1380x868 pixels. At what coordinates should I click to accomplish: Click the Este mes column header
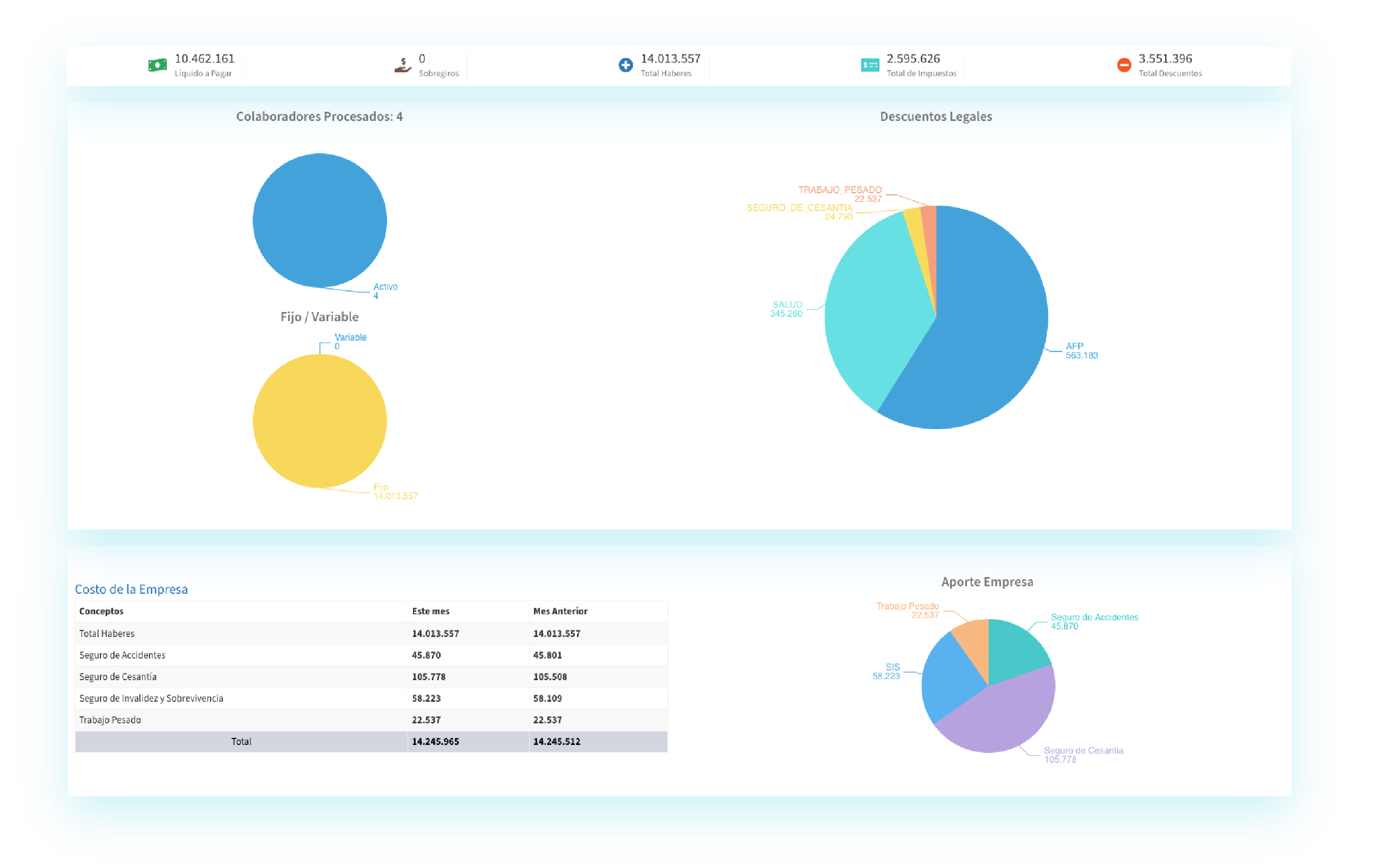(430, 611)
